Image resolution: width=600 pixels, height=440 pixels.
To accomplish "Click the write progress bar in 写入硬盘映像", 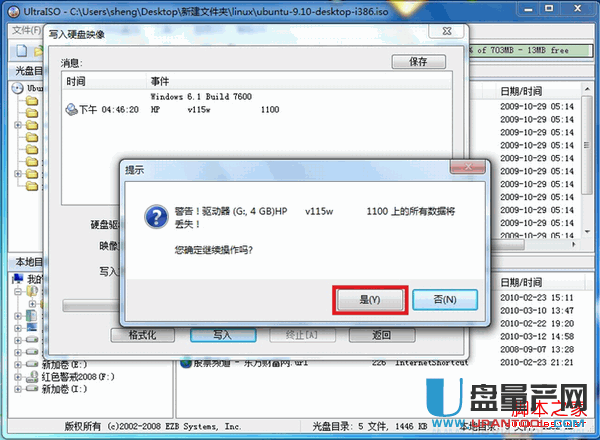I will click(91, 306).
